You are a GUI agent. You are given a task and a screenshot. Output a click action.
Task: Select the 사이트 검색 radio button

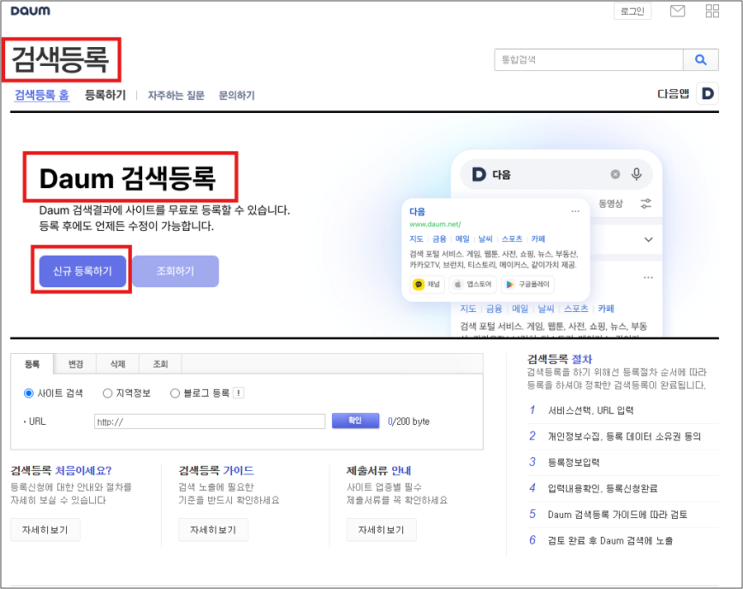tap(28, 393)
